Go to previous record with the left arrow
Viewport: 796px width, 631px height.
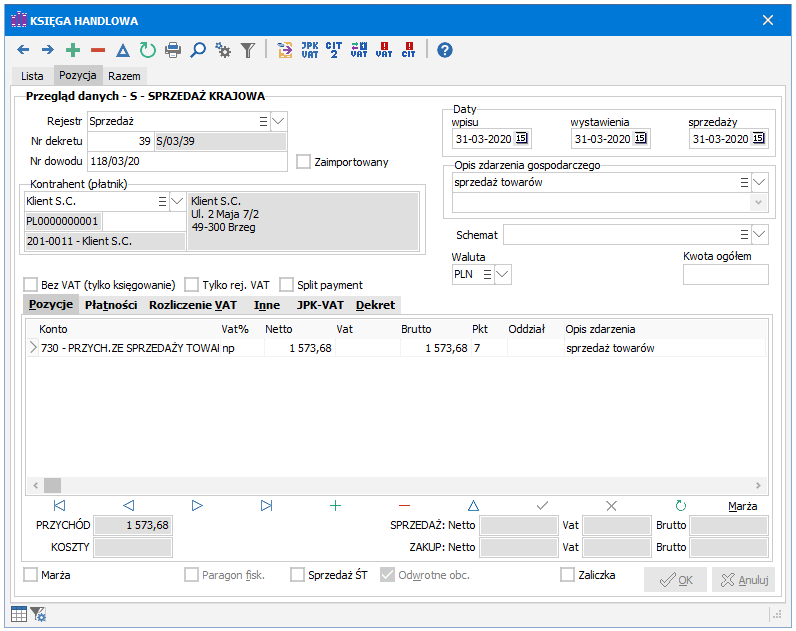click(23, 50)
